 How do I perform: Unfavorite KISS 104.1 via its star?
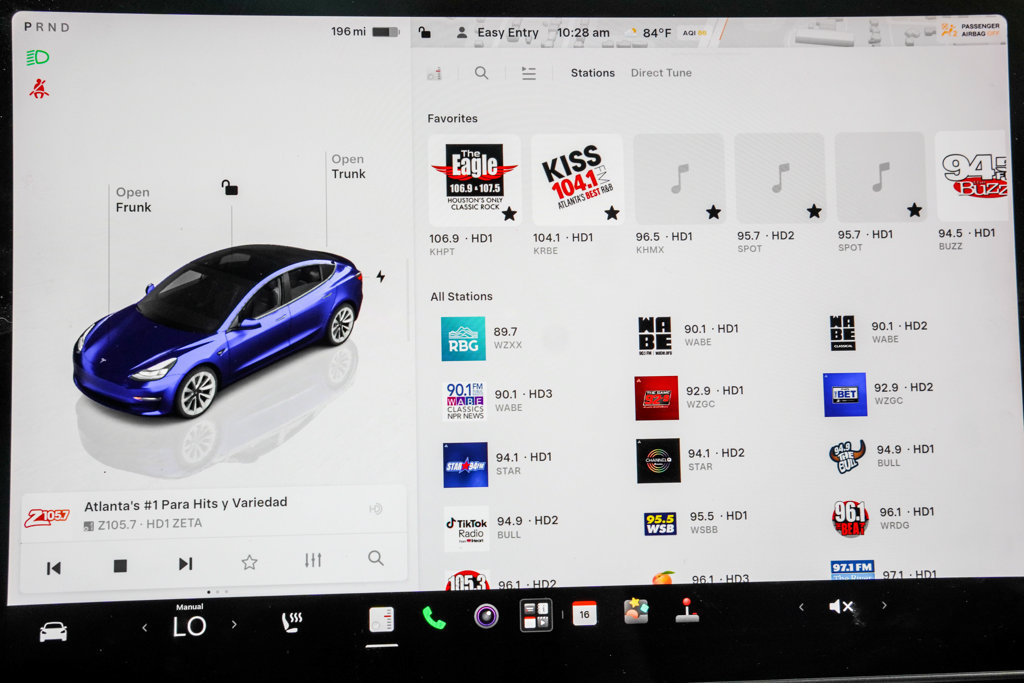pyautogui.click(x=611, y=212)
